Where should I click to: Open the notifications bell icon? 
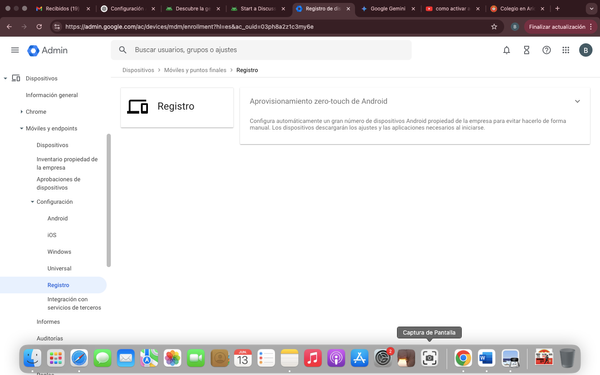point(506,50)
